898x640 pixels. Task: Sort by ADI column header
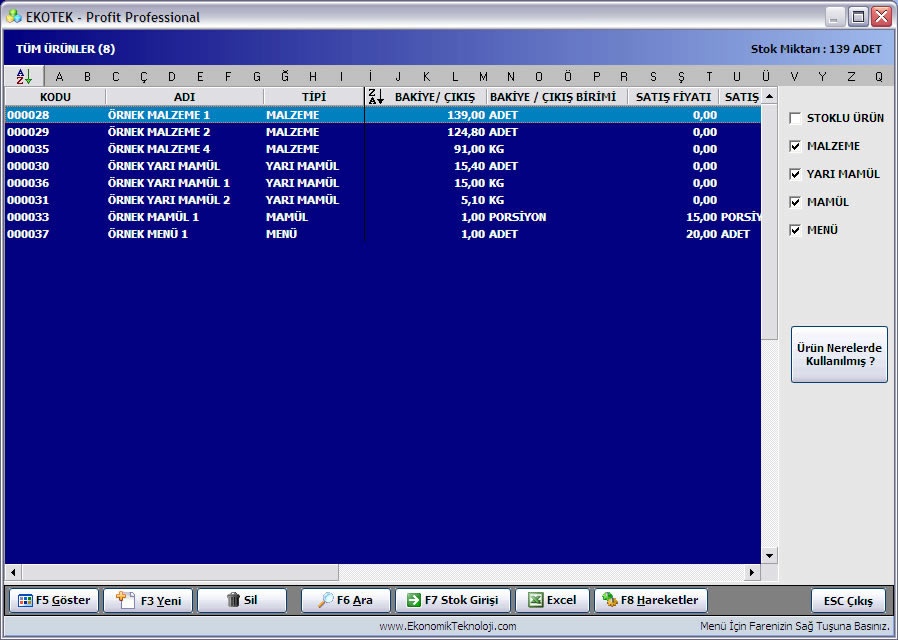point(184,97)
